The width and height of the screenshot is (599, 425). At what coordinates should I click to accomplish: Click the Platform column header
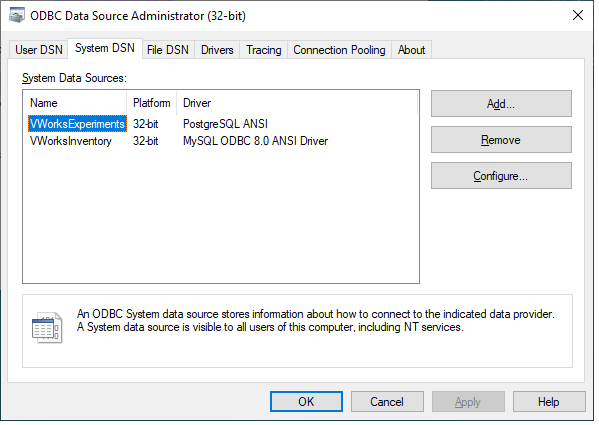(151, 103)
